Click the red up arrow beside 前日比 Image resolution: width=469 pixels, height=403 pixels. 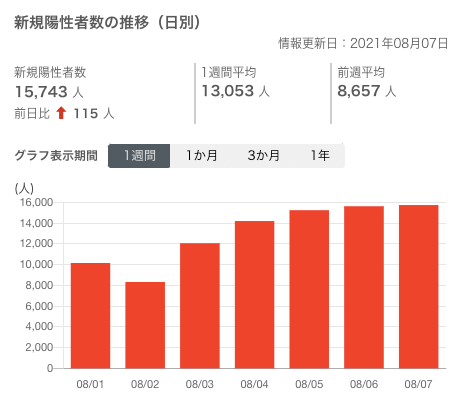click(x=61, y=113)
